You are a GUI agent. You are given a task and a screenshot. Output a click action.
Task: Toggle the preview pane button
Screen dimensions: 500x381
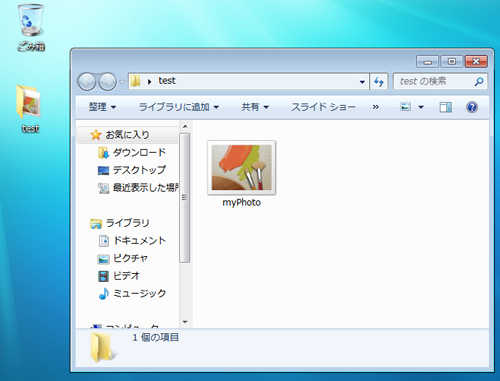[446, 107]
